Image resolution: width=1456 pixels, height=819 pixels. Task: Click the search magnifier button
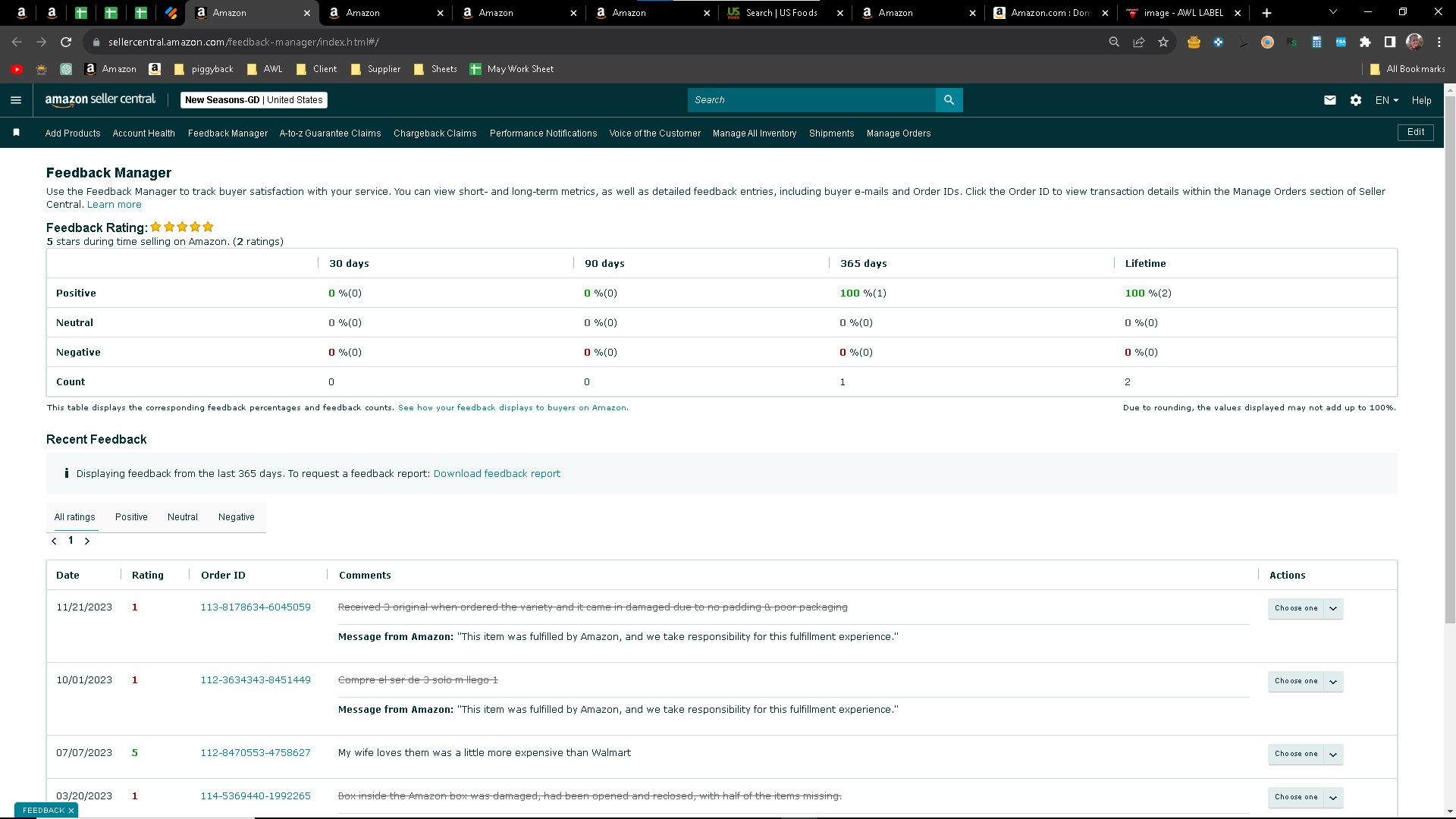coord(949,100)
